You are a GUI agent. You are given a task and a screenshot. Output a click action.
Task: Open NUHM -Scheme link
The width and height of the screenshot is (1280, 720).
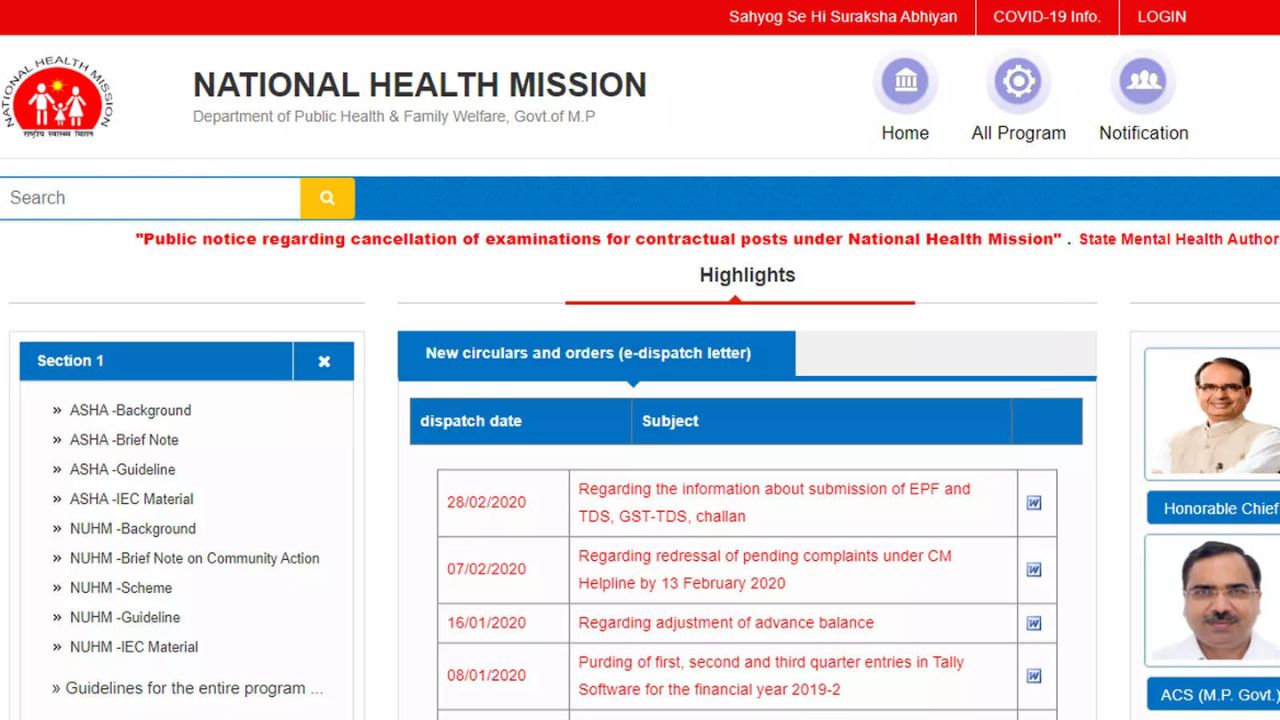tap(120, 588)
